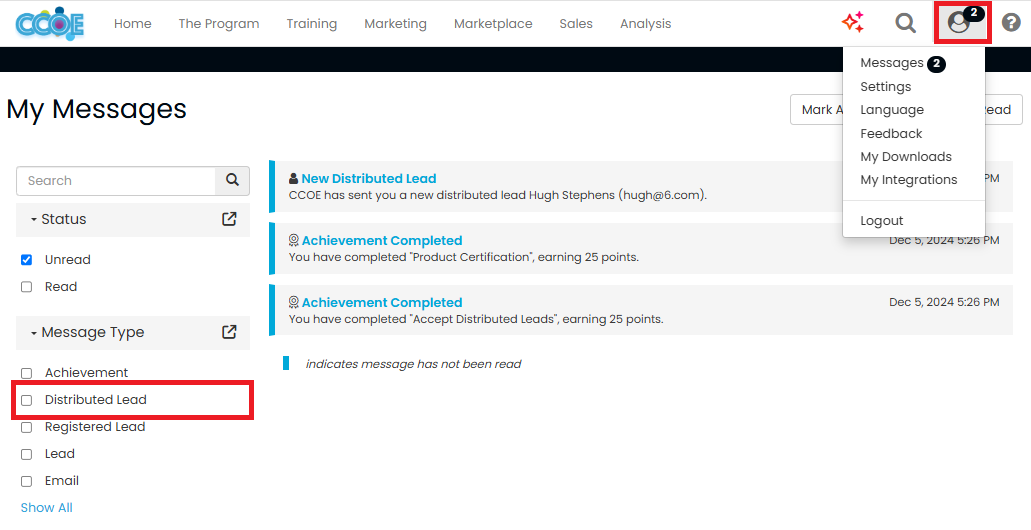Click the search submit magnifier button

click(x=232, y=181)
